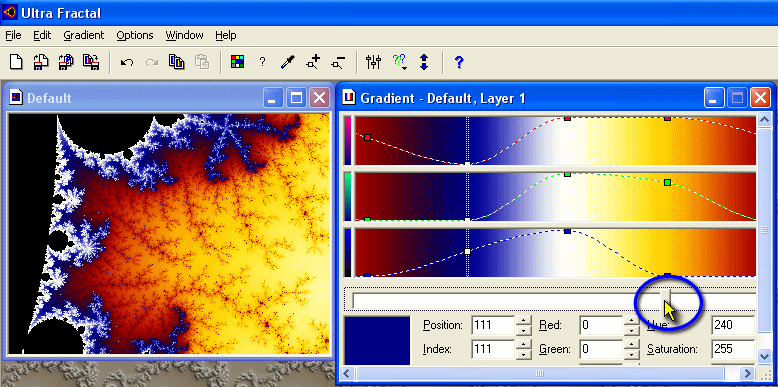Viewport: 778px width, 387px height.
Task: Select the white control point on red curve
Action: pos(467,163)
